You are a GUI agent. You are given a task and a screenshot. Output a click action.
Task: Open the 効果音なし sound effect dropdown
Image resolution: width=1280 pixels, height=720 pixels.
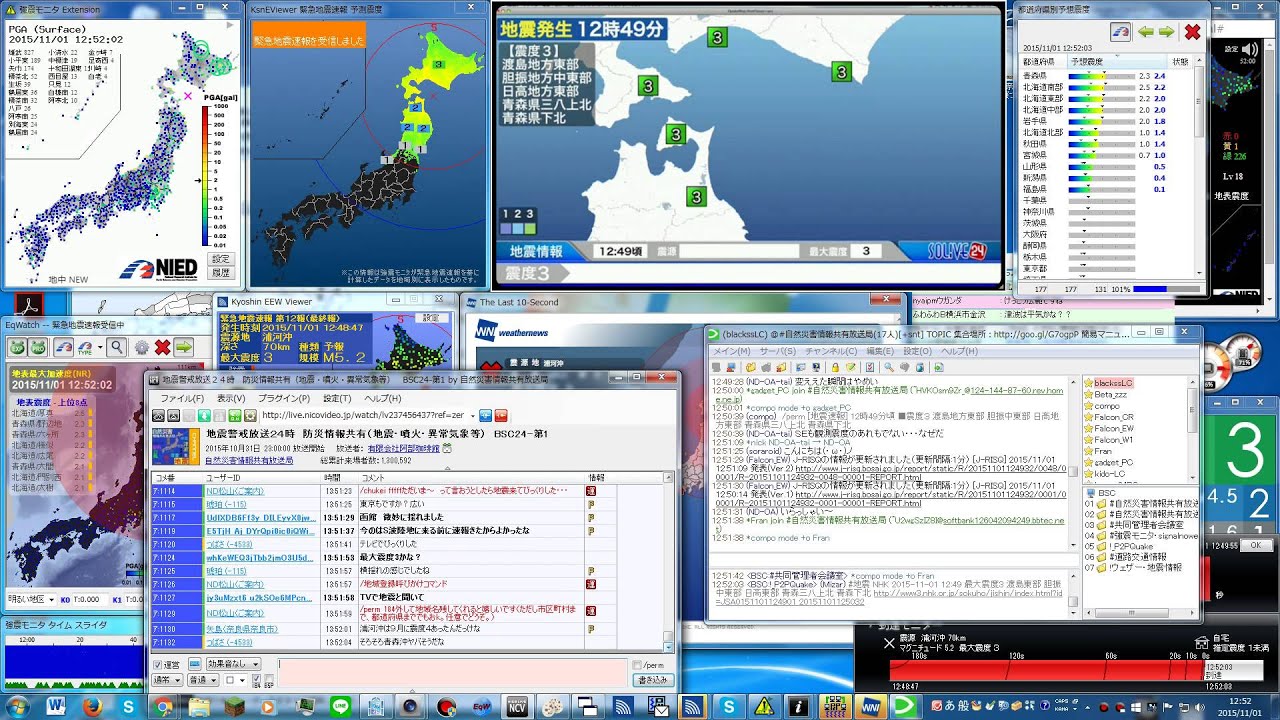click(x=232, y=664)
